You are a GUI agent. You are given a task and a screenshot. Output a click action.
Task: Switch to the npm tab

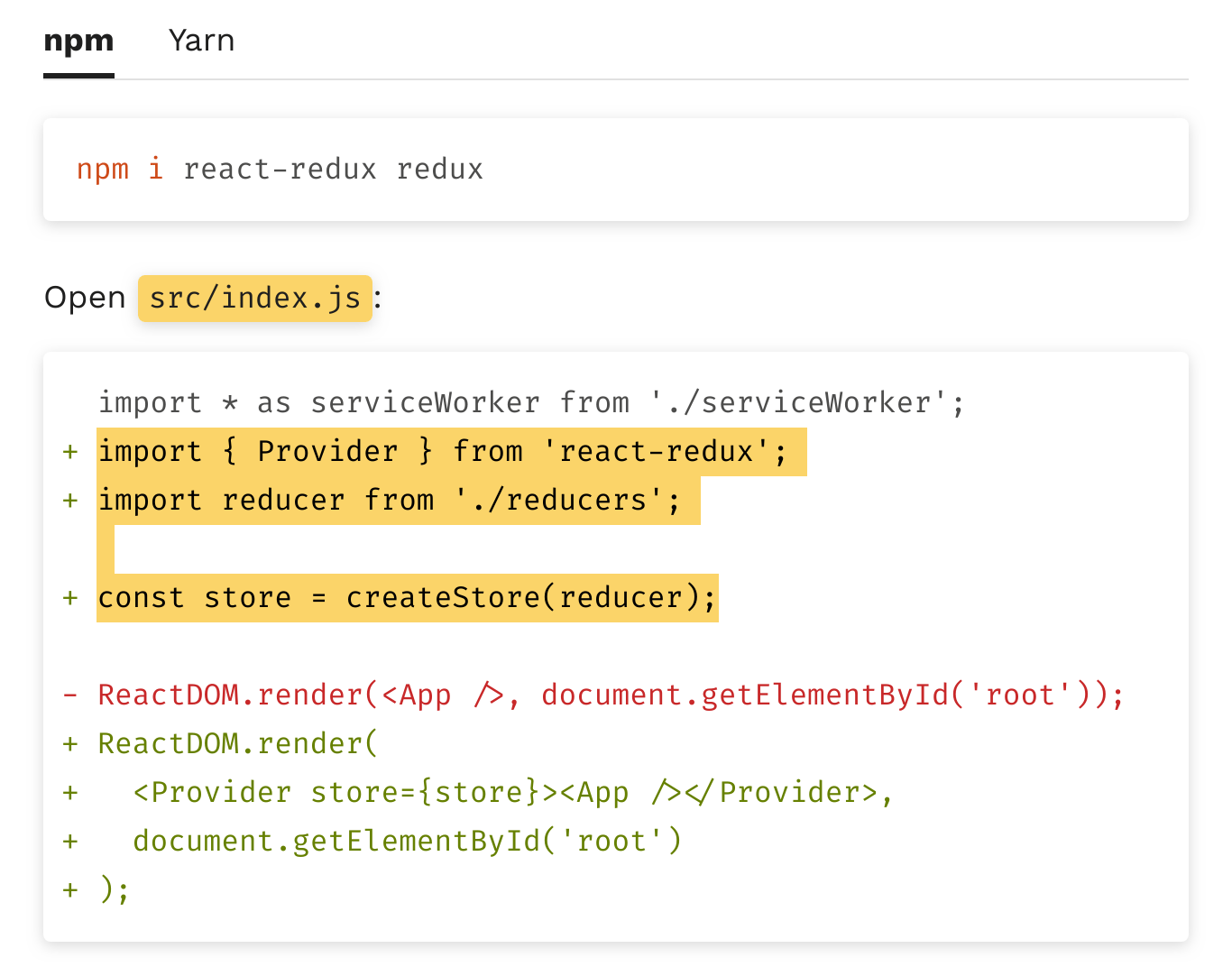click(78, 41)
